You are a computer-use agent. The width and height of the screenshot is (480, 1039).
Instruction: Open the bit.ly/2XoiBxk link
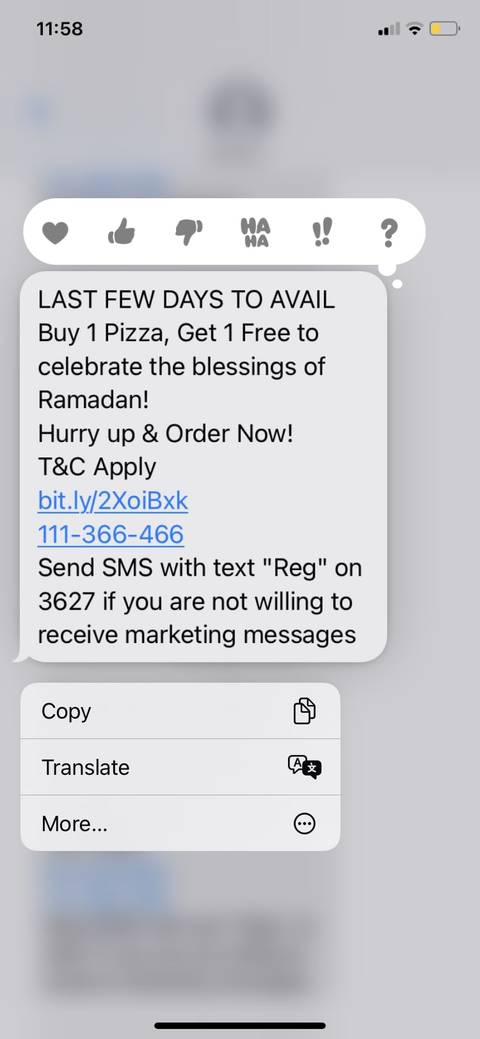pos(113,502)
